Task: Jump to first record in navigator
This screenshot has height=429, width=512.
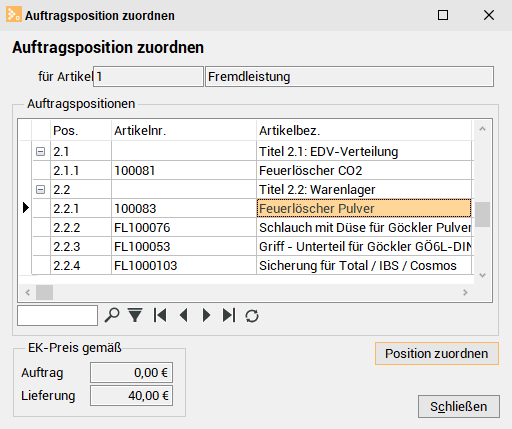Action: (160, 315)
